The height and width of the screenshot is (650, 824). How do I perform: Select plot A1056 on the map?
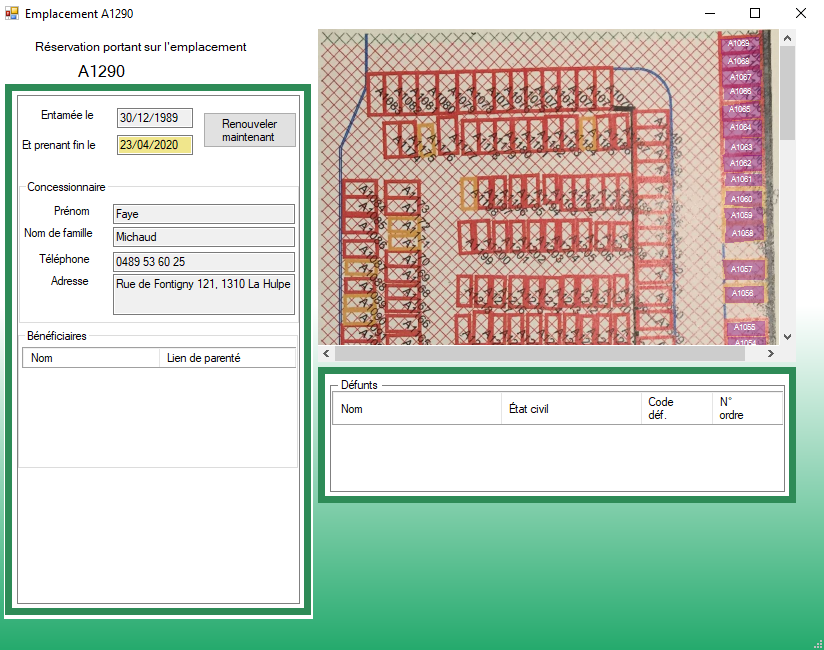[x=742, y=294]
